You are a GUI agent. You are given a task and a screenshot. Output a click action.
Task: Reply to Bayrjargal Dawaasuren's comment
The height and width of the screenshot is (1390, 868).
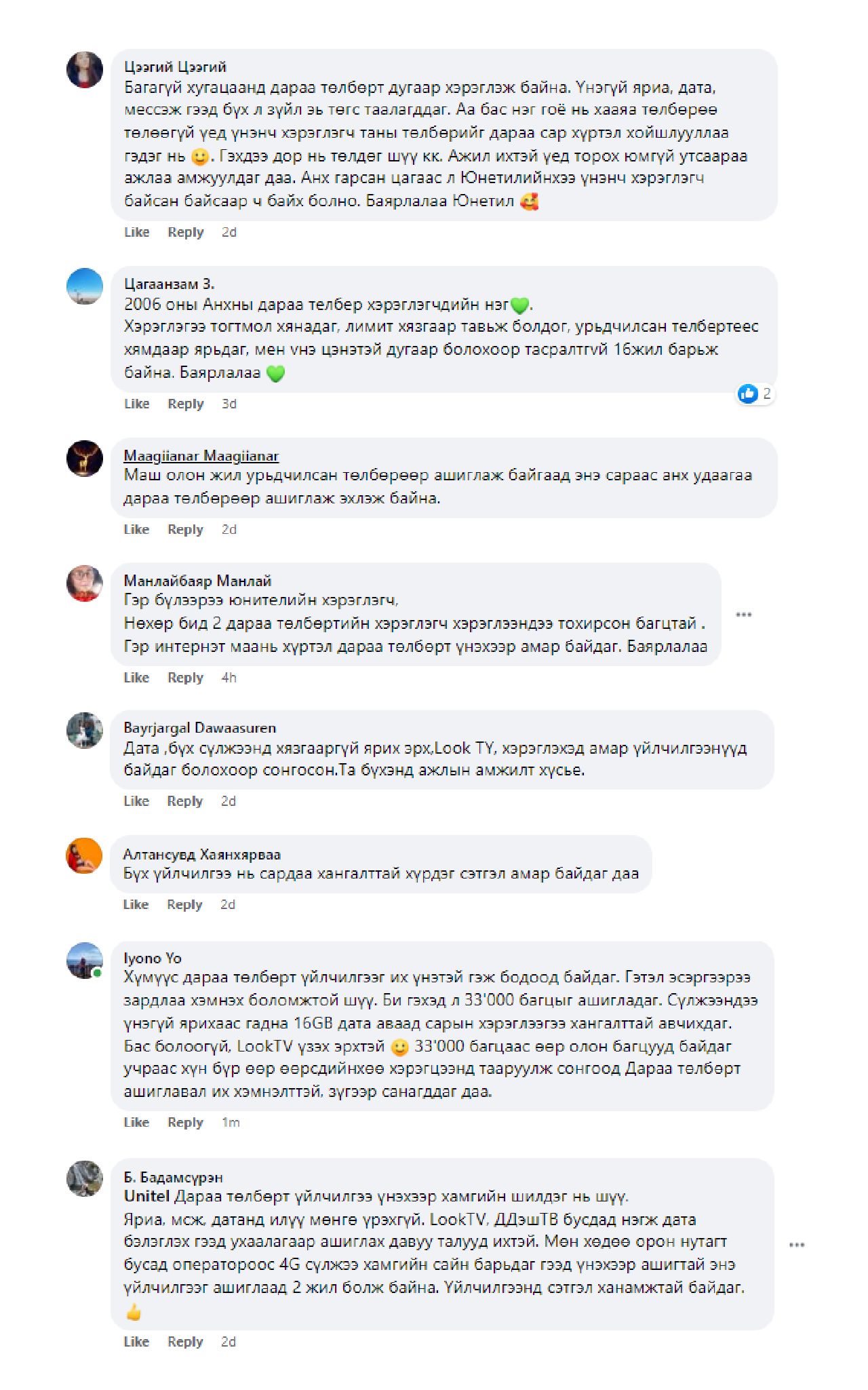click(184, 801)
